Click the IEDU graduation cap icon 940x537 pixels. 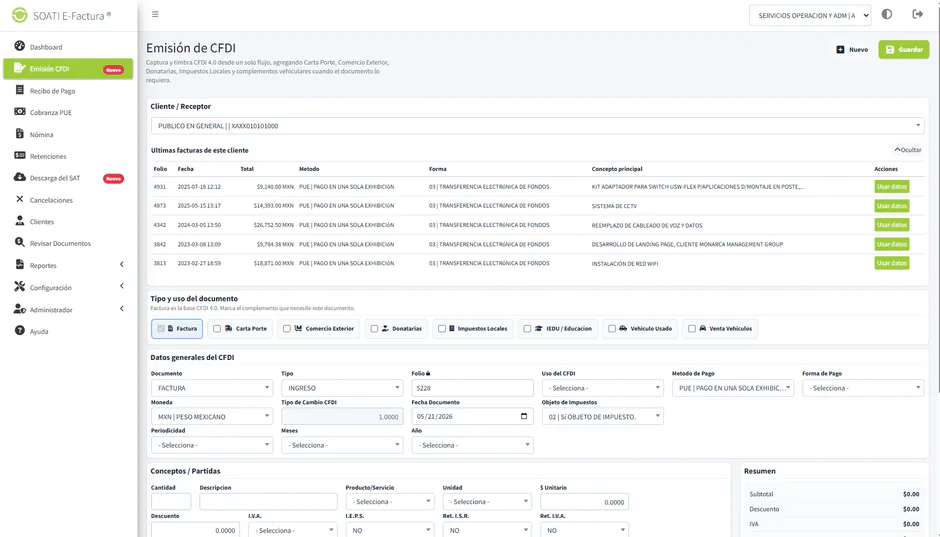click(x=538, y=328)
